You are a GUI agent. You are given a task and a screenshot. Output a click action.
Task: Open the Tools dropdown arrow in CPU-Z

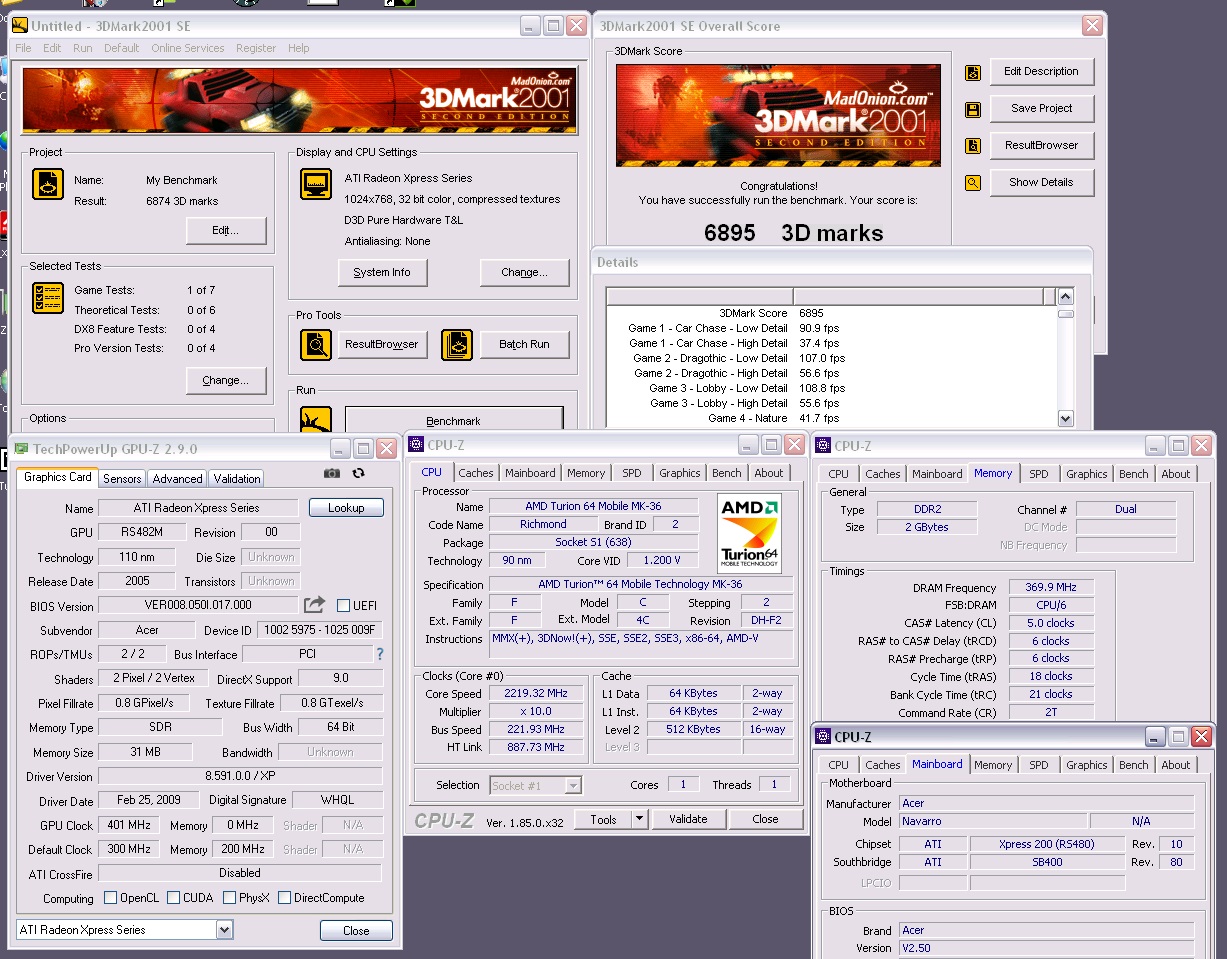click(x=640, y=819)
